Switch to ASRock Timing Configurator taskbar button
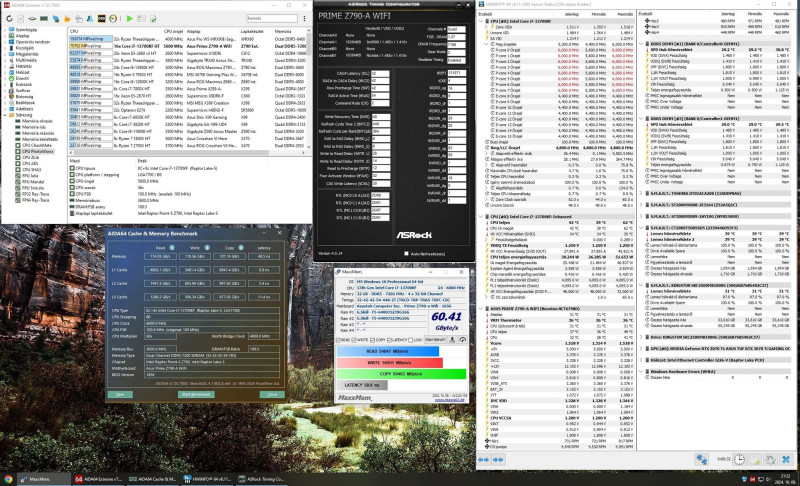This screenshot has width=800, height=486. tap(263, 479)
